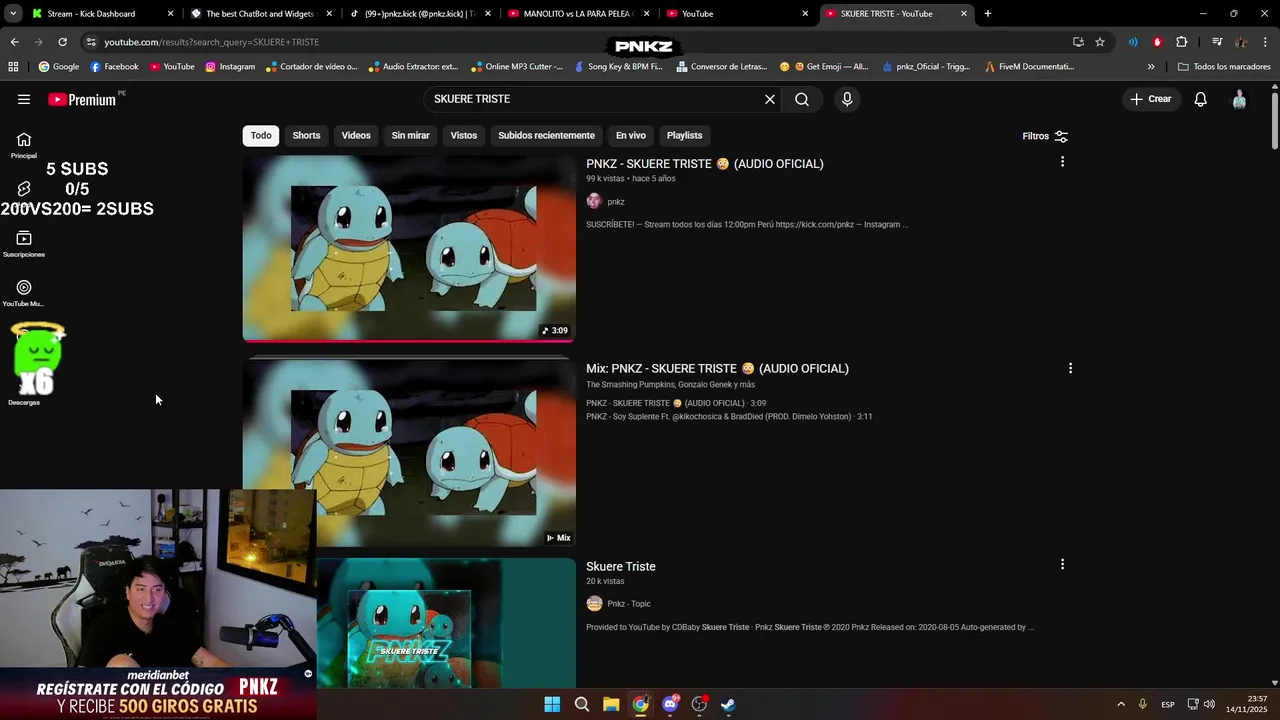Open more options for PNKZ - SKUERE TRISTE video
Screen dimensions: 1280x720
1062,162
